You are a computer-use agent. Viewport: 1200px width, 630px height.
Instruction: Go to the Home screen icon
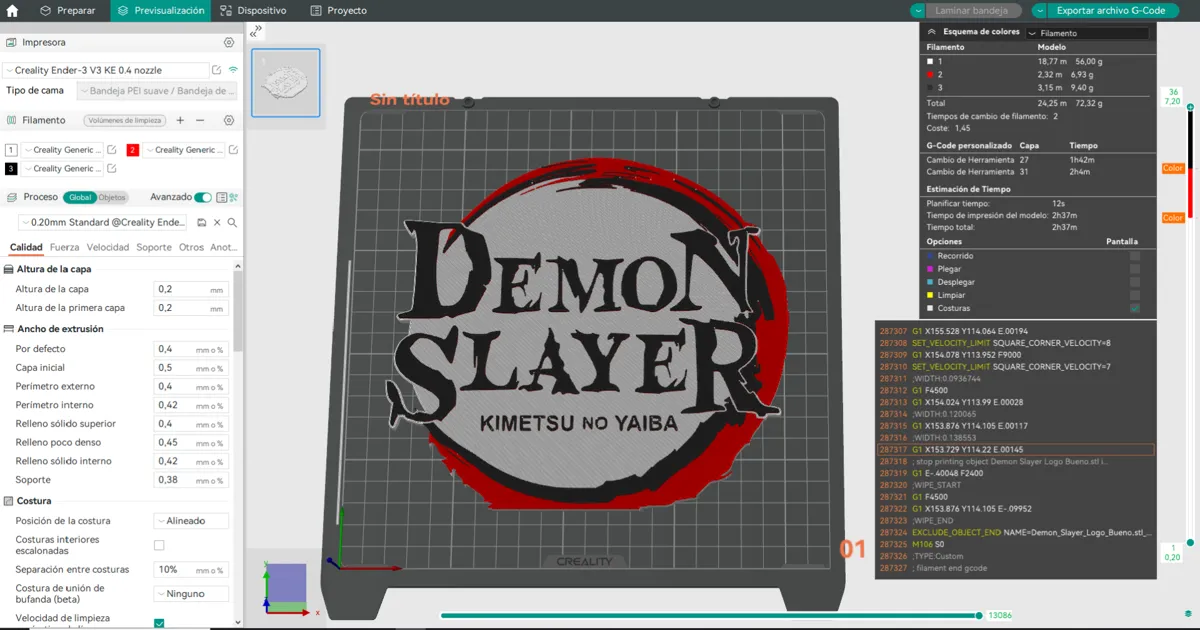coord(12,10)
